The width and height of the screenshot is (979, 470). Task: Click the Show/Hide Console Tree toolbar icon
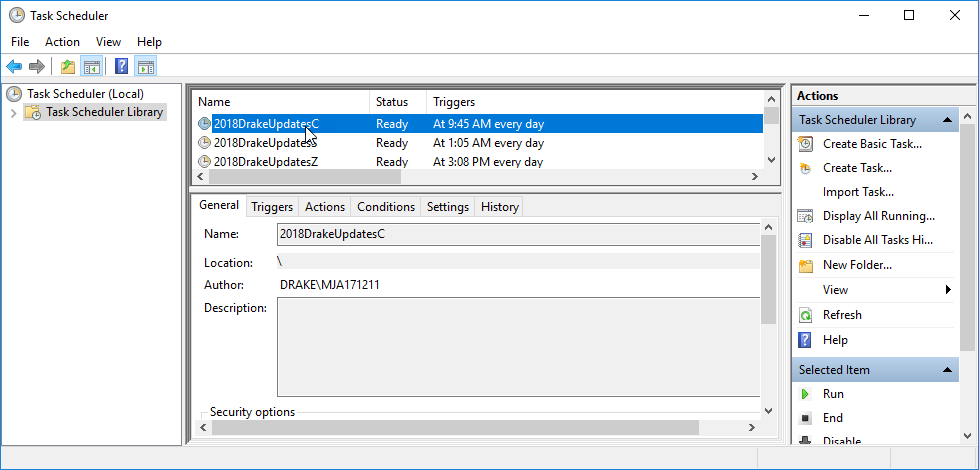pyautogui.click(x=91, y=67)
